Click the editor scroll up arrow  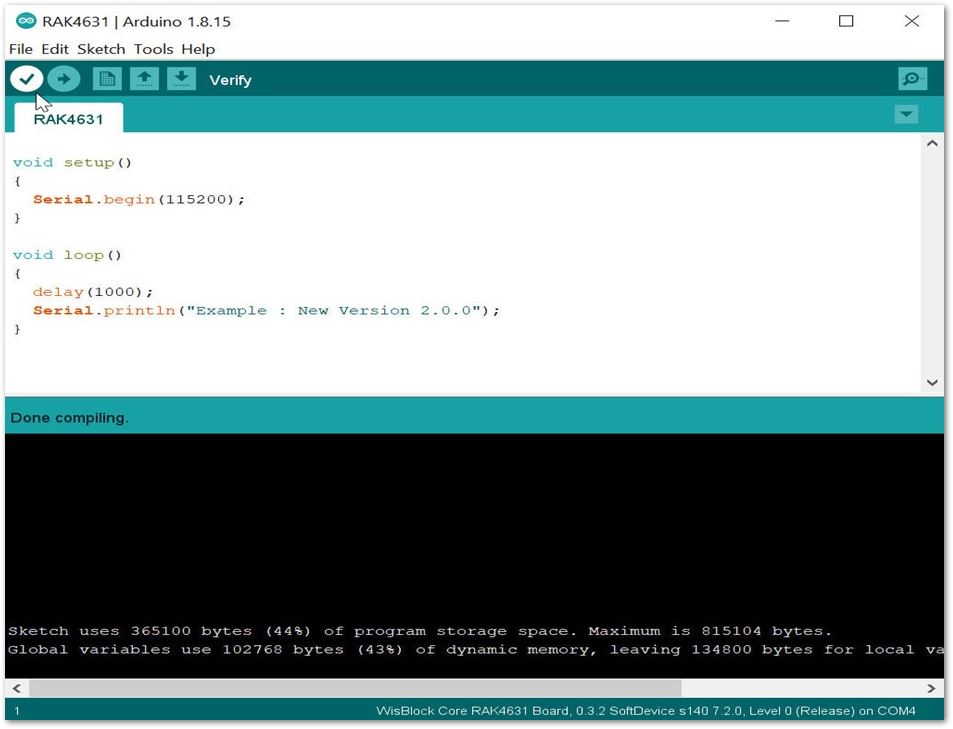coord(932,144)
